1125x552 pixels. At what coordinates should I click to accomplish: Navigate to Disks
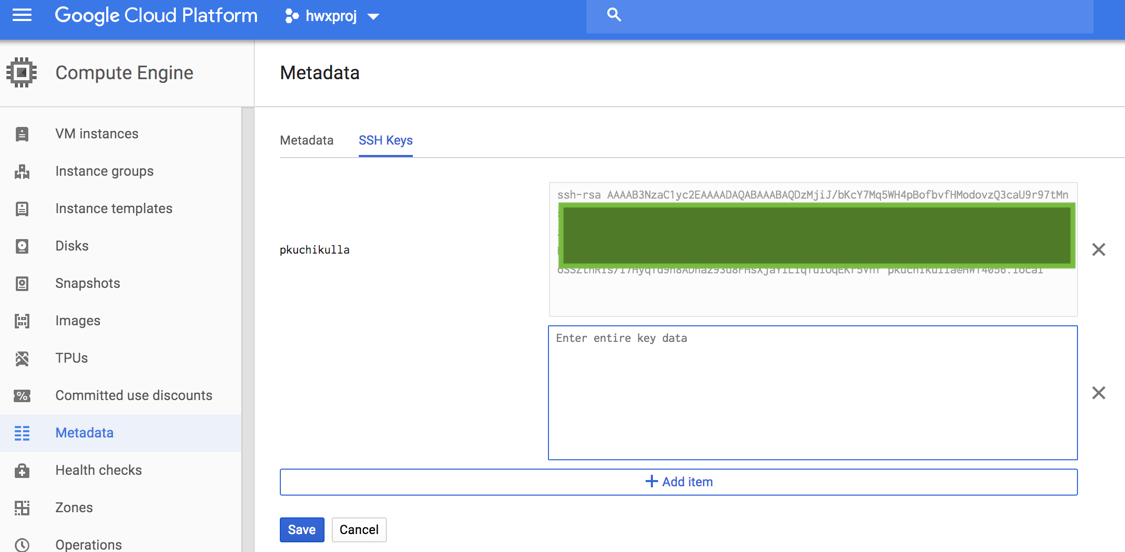tap(72, 246)
